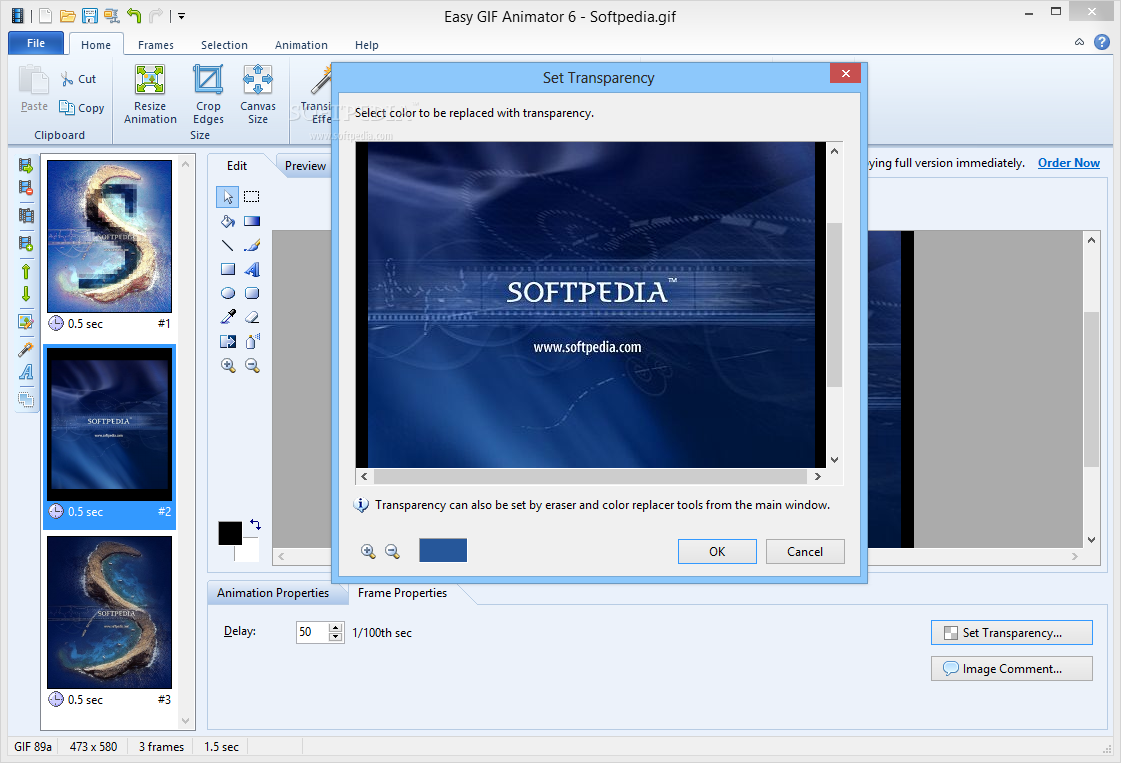This screenshot has height=763, width=1121.
Task: Click the insert frame icon in left sidebar
Action: pyautogui.click(x=26, y=166)
